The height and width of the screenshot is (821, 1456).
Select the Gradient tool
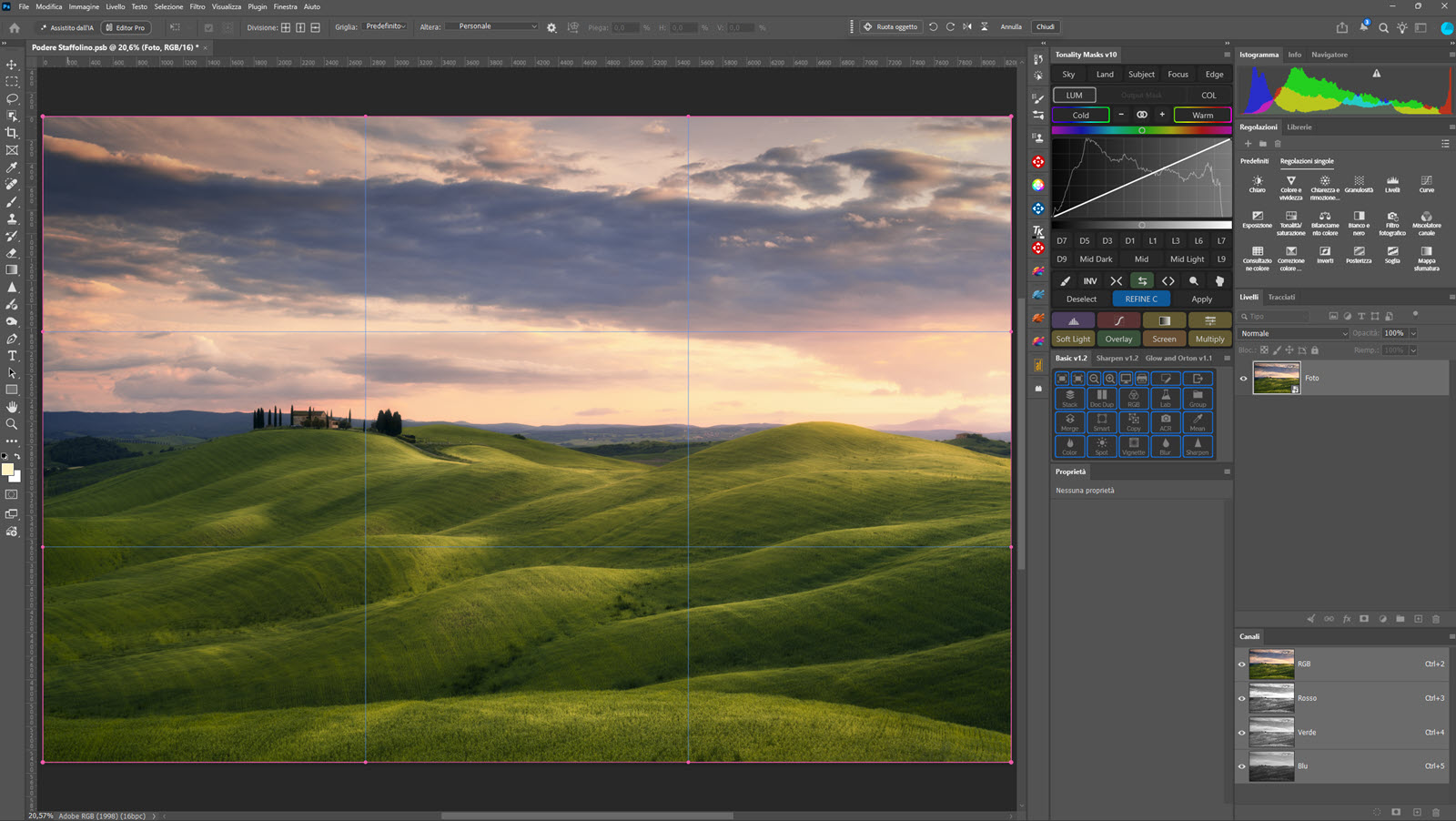click(12, 269)
